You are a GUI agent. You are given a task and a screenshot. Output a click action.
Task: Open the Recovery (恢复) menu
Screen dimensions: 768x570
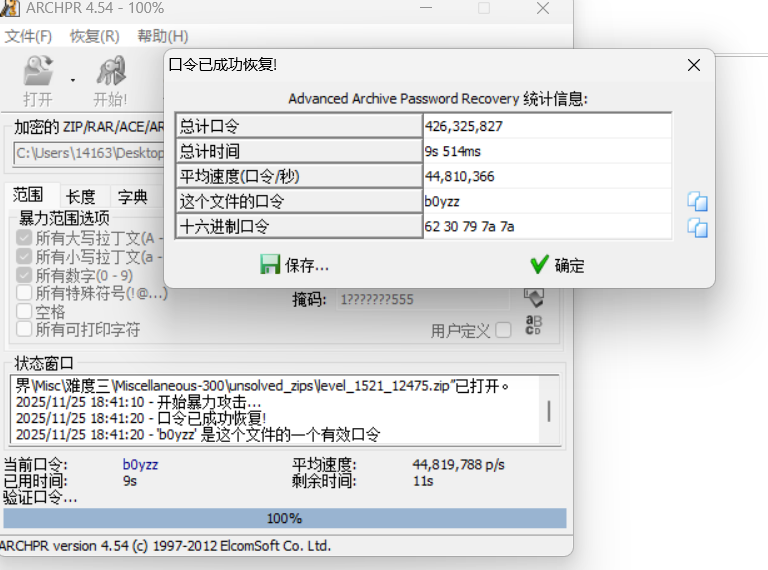tap(94, 36)
